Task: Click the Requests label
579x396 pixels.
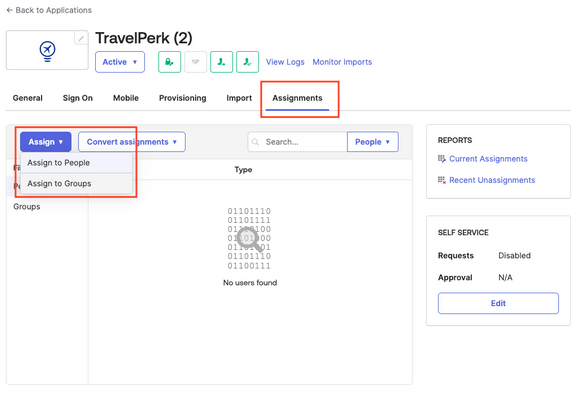Action: (x=456, y=256)
